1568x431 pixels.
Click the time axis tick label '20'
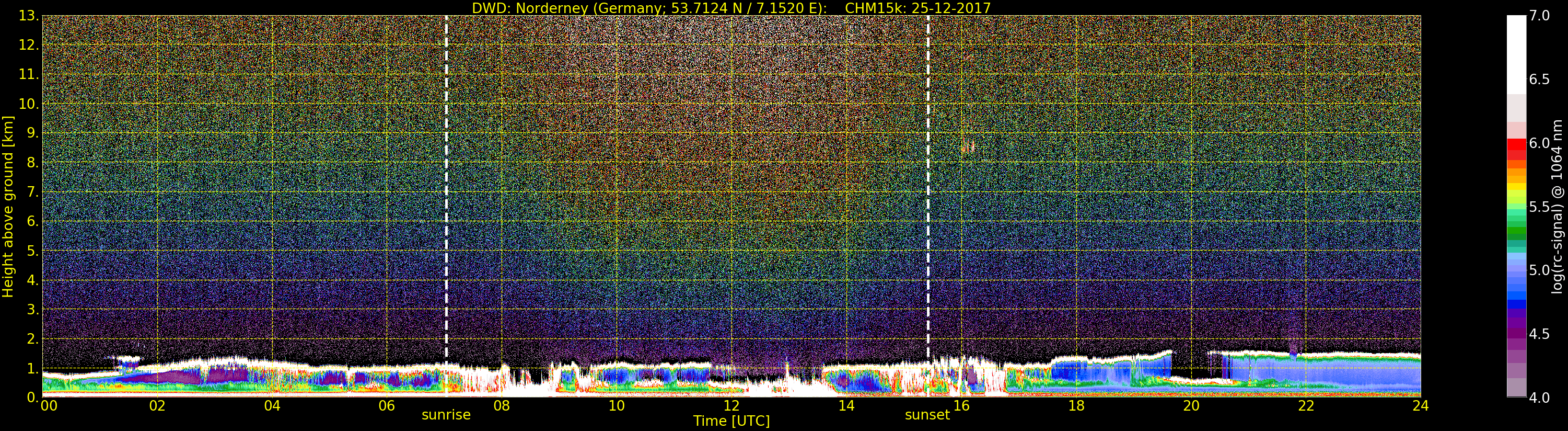[x=1191, y=405]
